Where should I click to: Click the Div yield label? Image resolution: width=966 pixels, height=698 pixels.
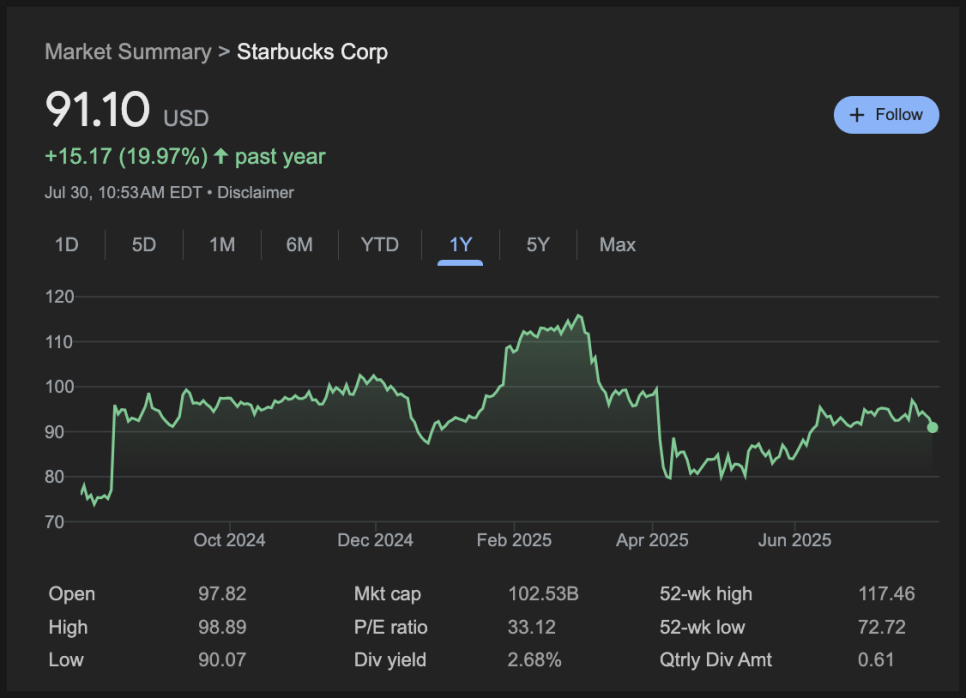tap(390, 660)
